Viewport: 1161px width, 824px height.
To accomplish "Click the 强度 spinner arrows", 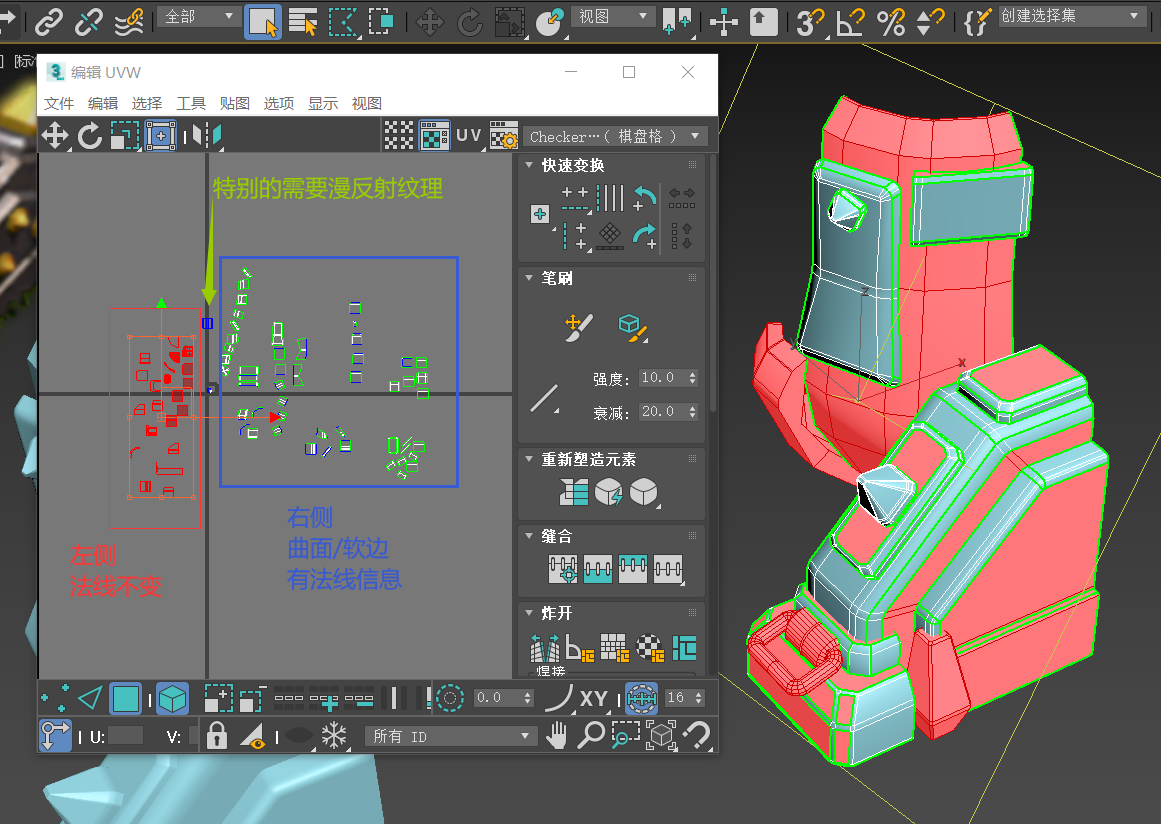I will tap(693, 378).
